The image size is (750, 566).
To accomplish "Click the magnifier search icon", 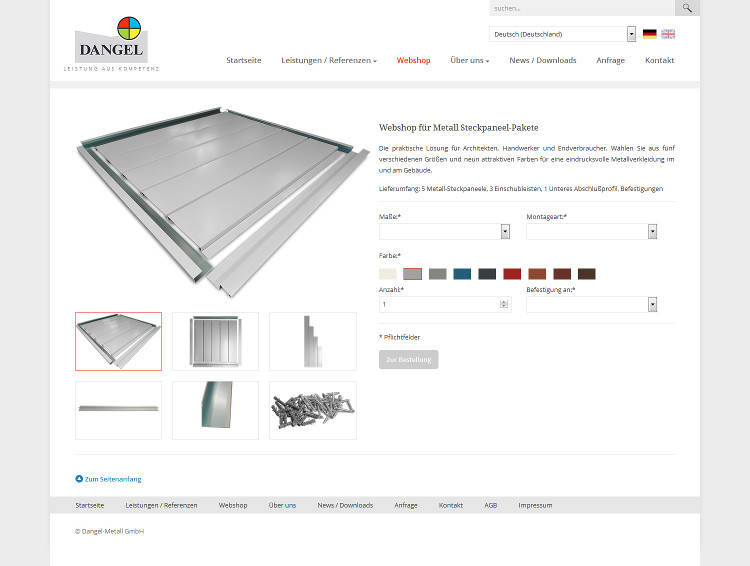I will (687, 8).
